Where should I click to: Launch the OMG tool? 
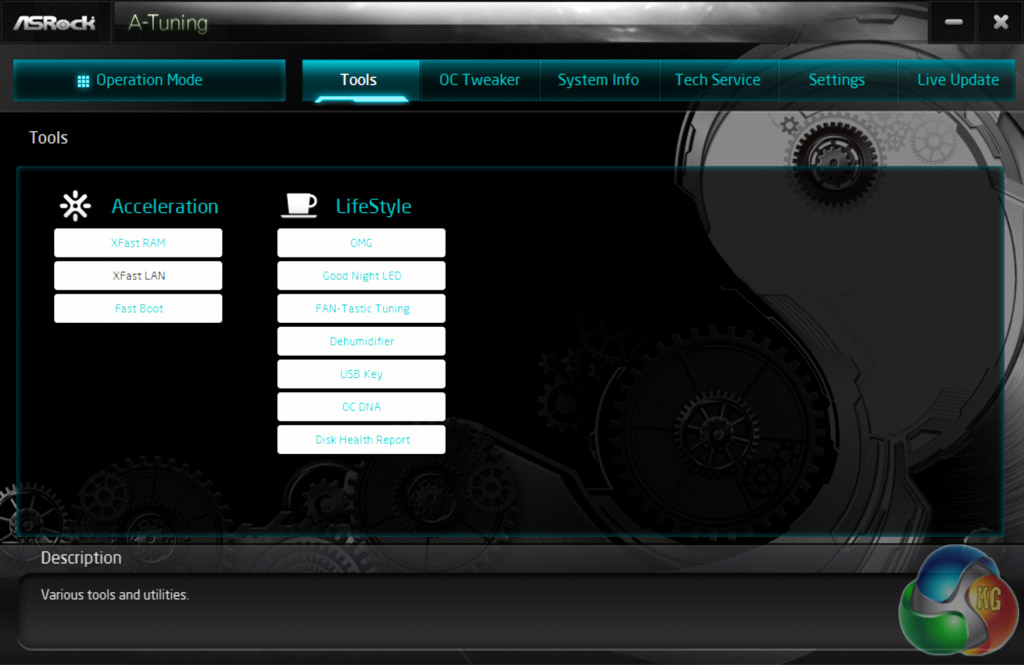361,243
